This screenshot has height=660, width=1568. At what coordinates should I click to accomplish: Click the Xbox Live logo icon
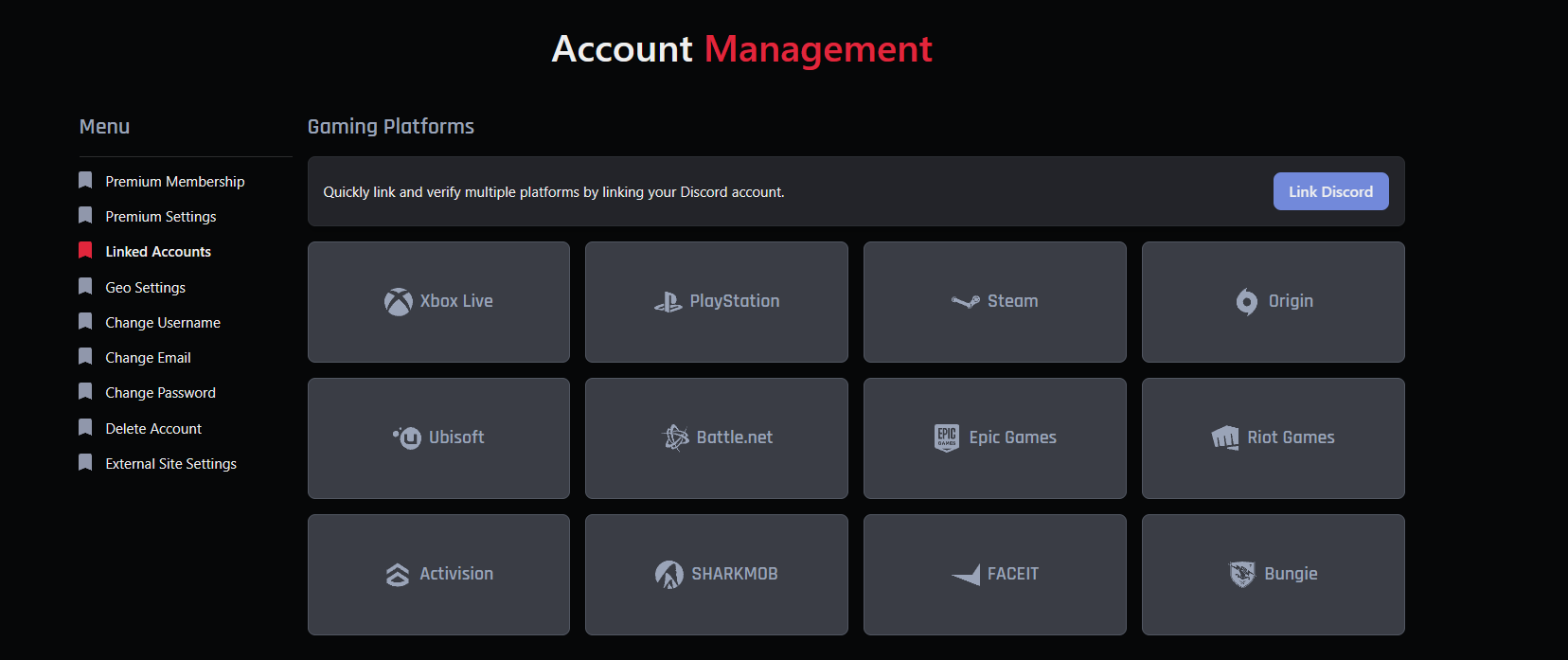[x=398, y=301]
